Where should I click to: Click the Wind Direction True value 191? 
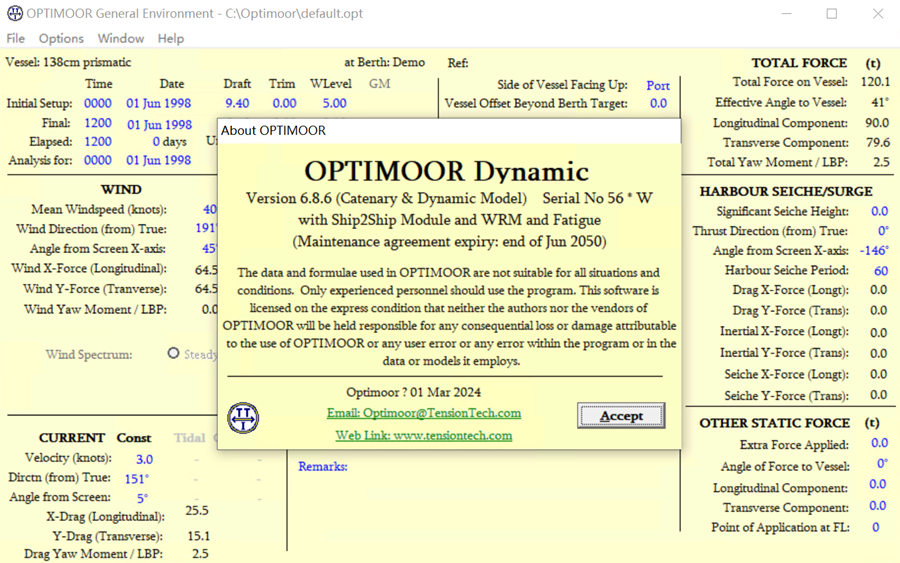206,228
